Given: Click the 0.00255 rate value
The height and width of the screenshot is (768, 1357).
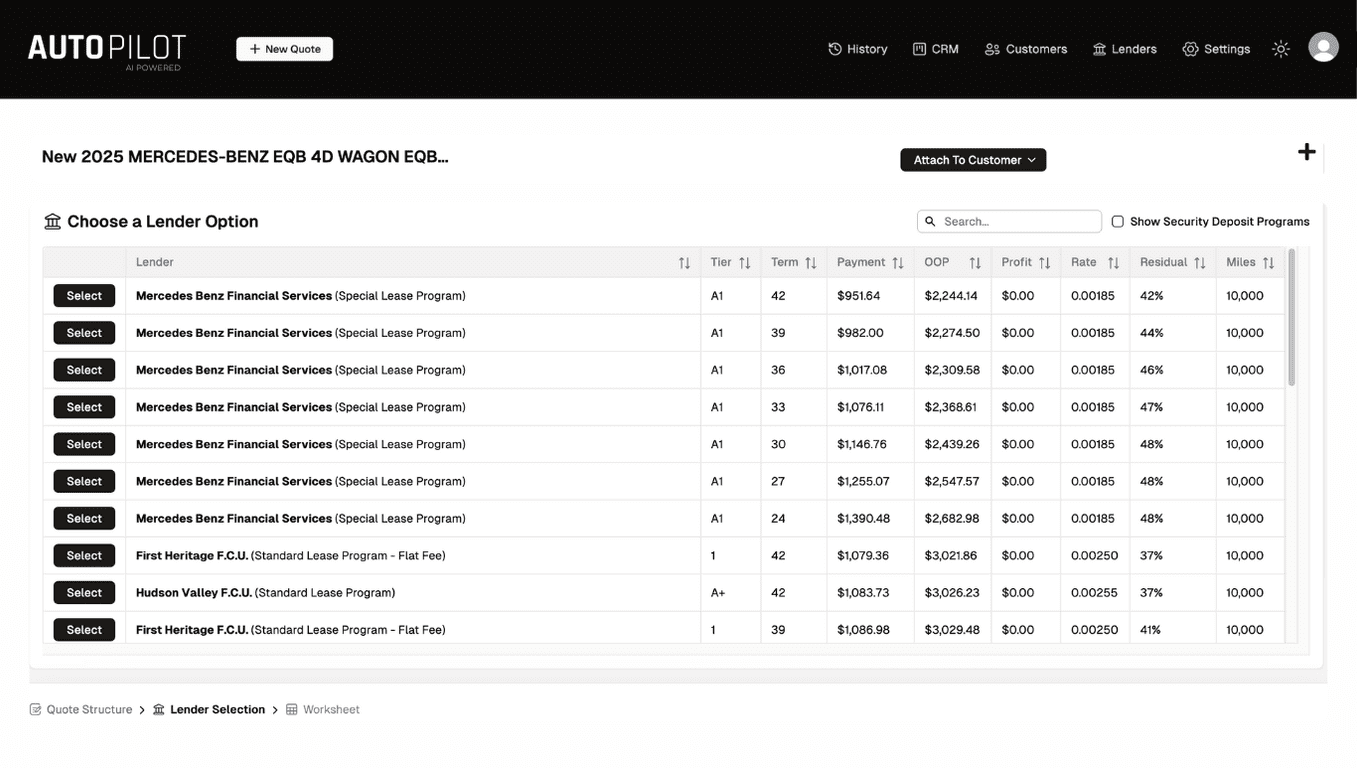Looking at the screenshot, I should tap(1095, 593).
